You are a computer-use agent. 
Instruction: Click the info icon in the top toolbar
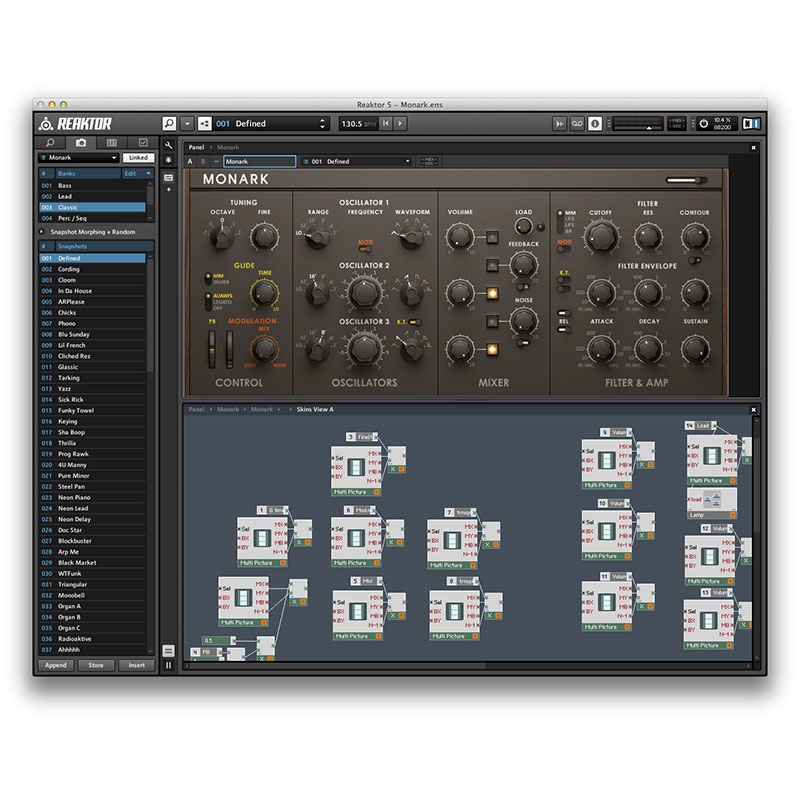click(x=595, y=124)
